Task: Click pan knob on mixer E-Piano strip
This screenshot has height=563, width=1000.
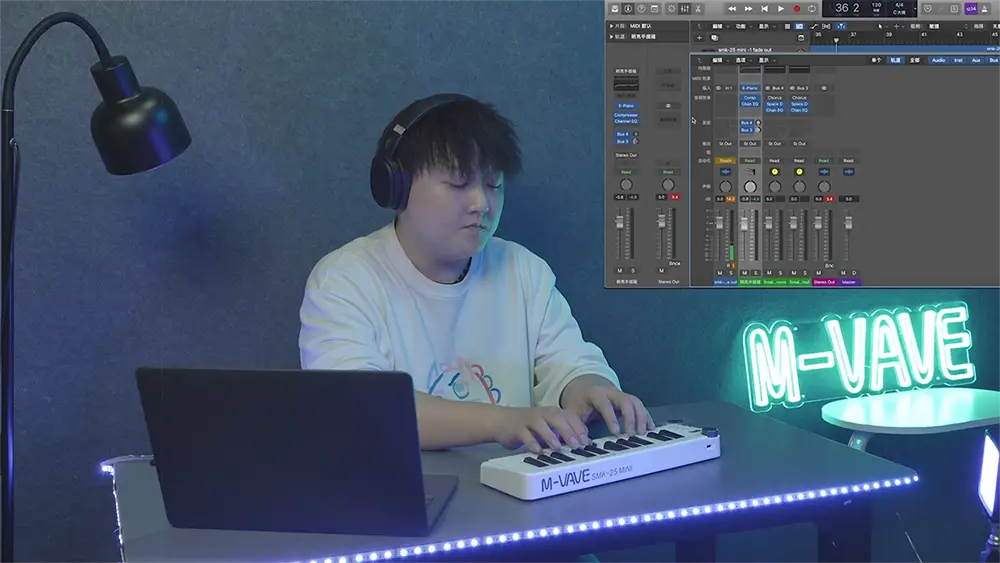Action: [x=750, y=187]
